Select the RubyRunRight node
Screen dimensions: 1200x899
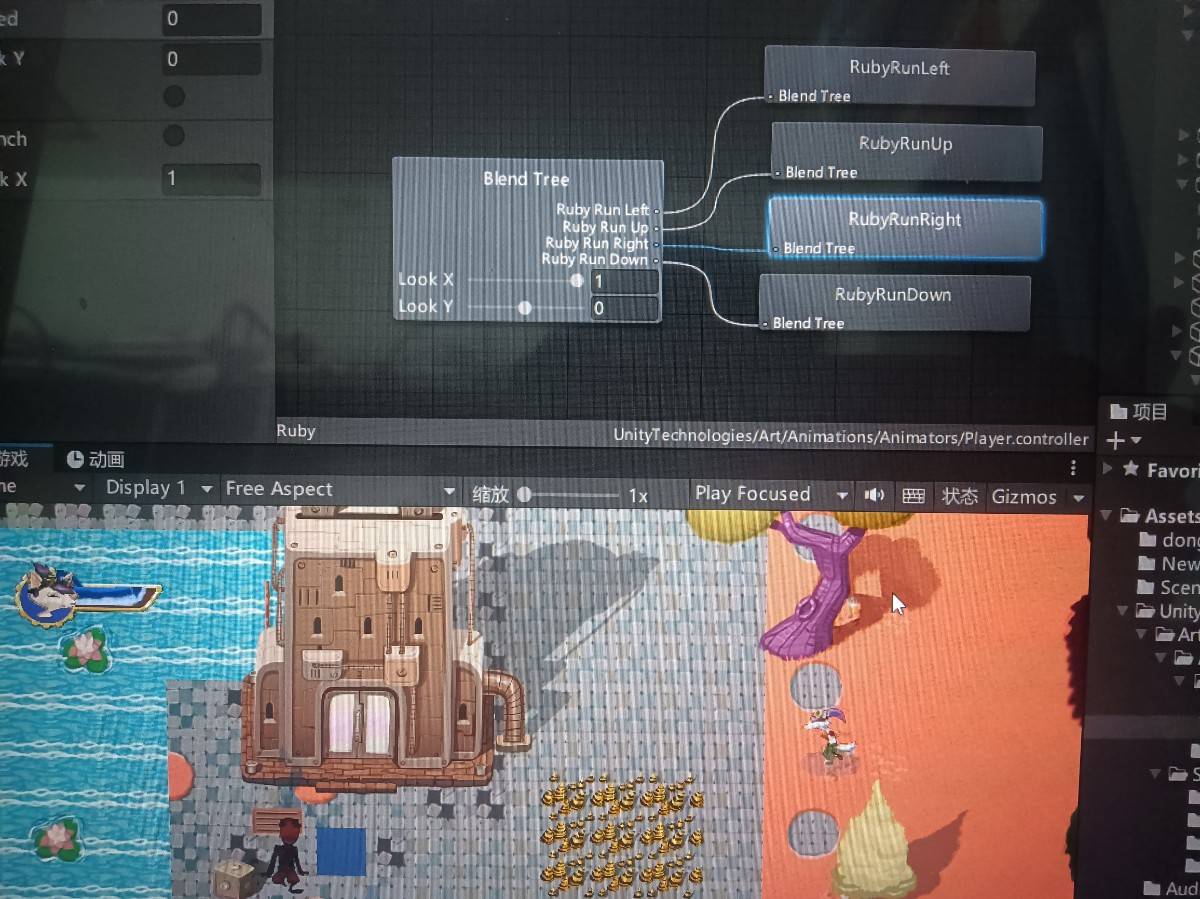[x=905, y=228]
